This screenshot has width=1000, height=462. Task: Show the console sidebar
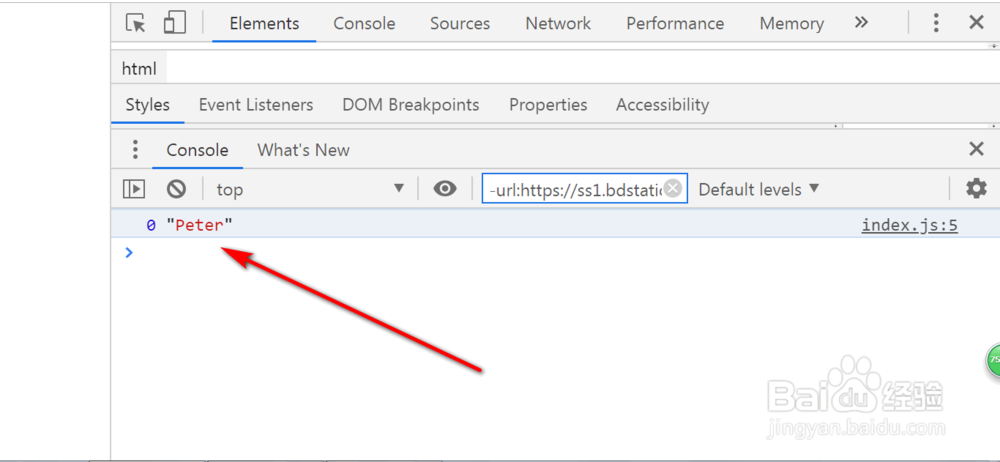[x=134, y=189]
